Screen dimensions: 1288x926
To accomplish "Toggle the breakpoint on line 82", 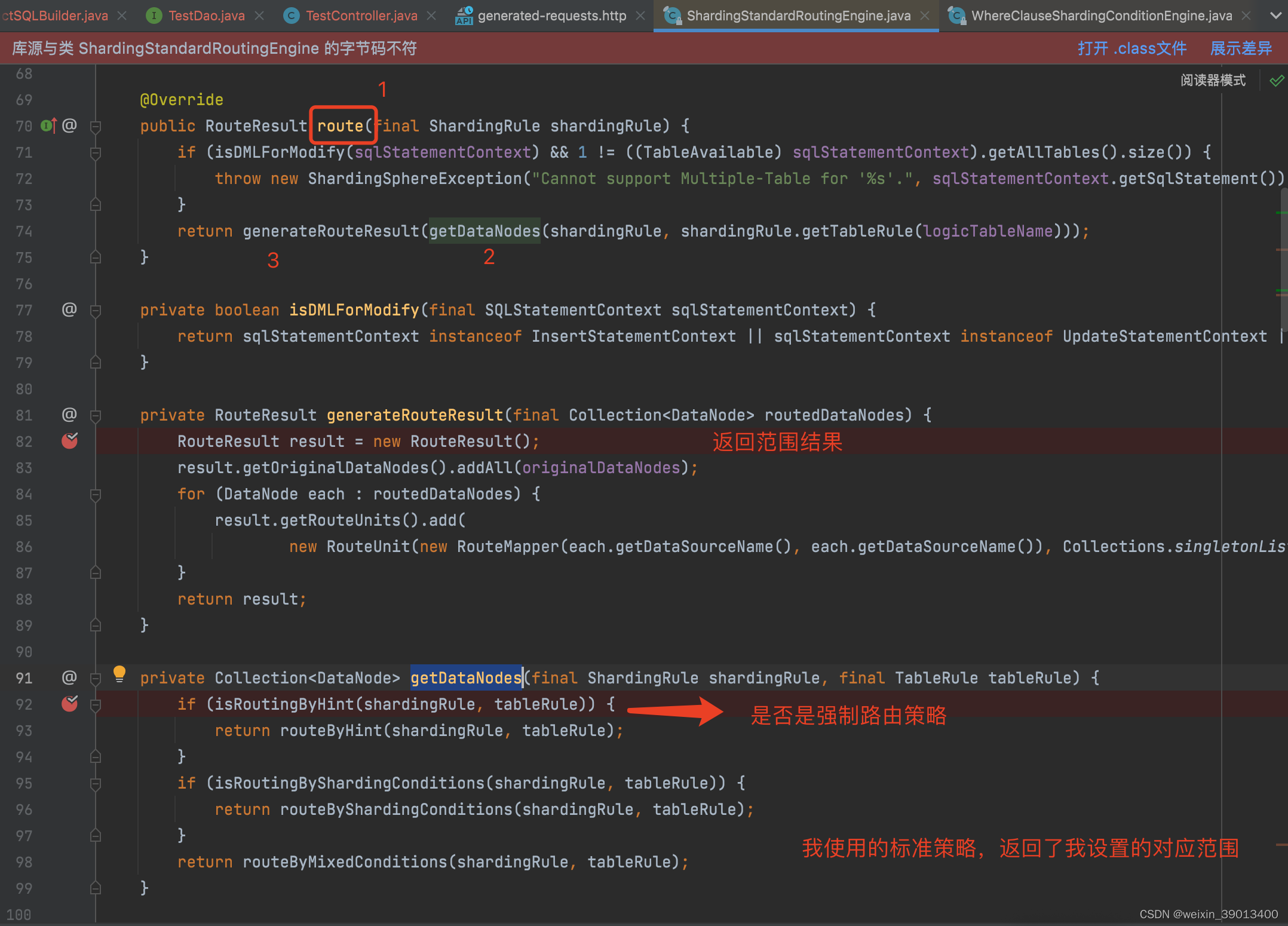I will (x=69, y=441).
